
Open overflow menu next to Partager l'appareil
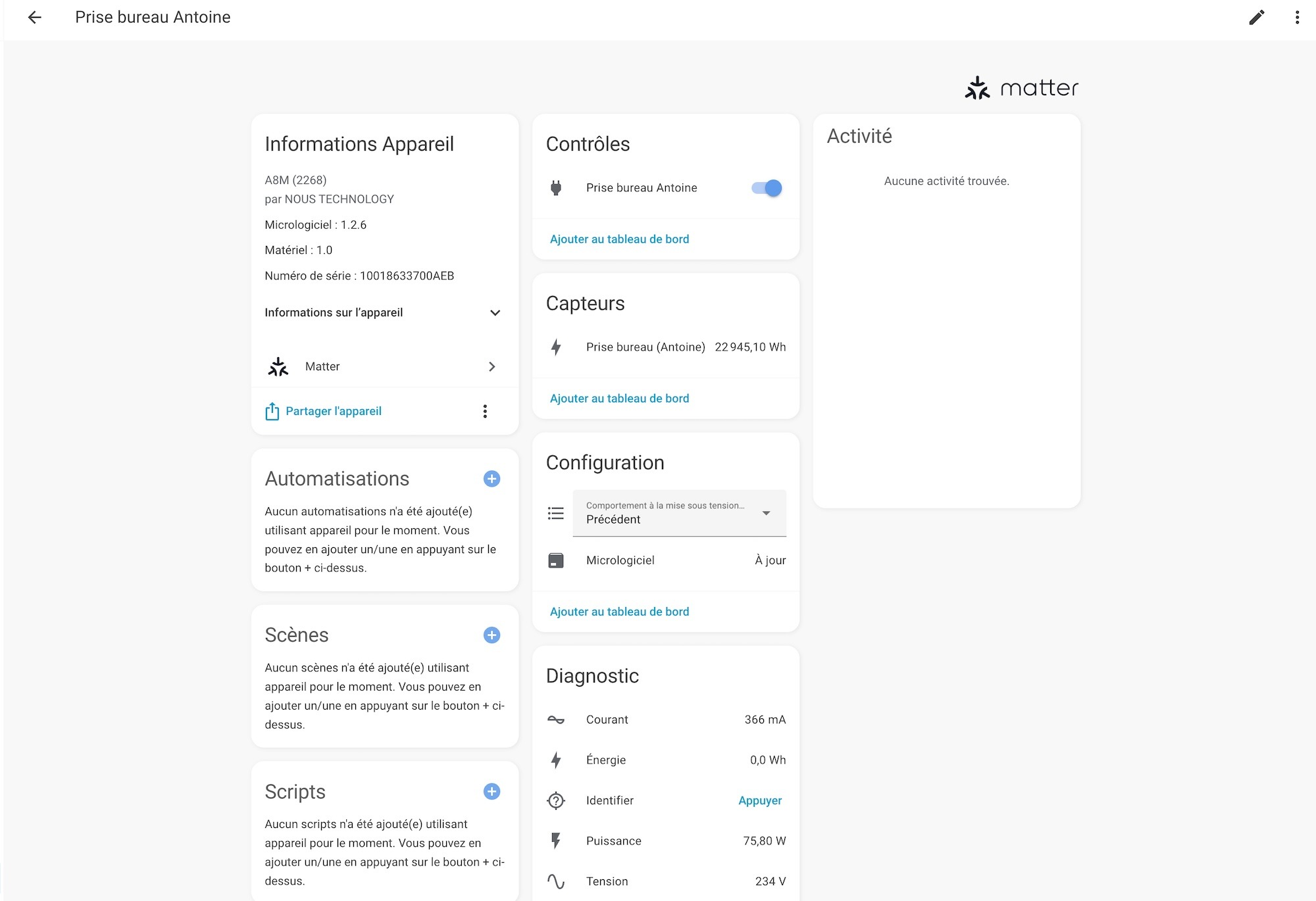[485, 412]
